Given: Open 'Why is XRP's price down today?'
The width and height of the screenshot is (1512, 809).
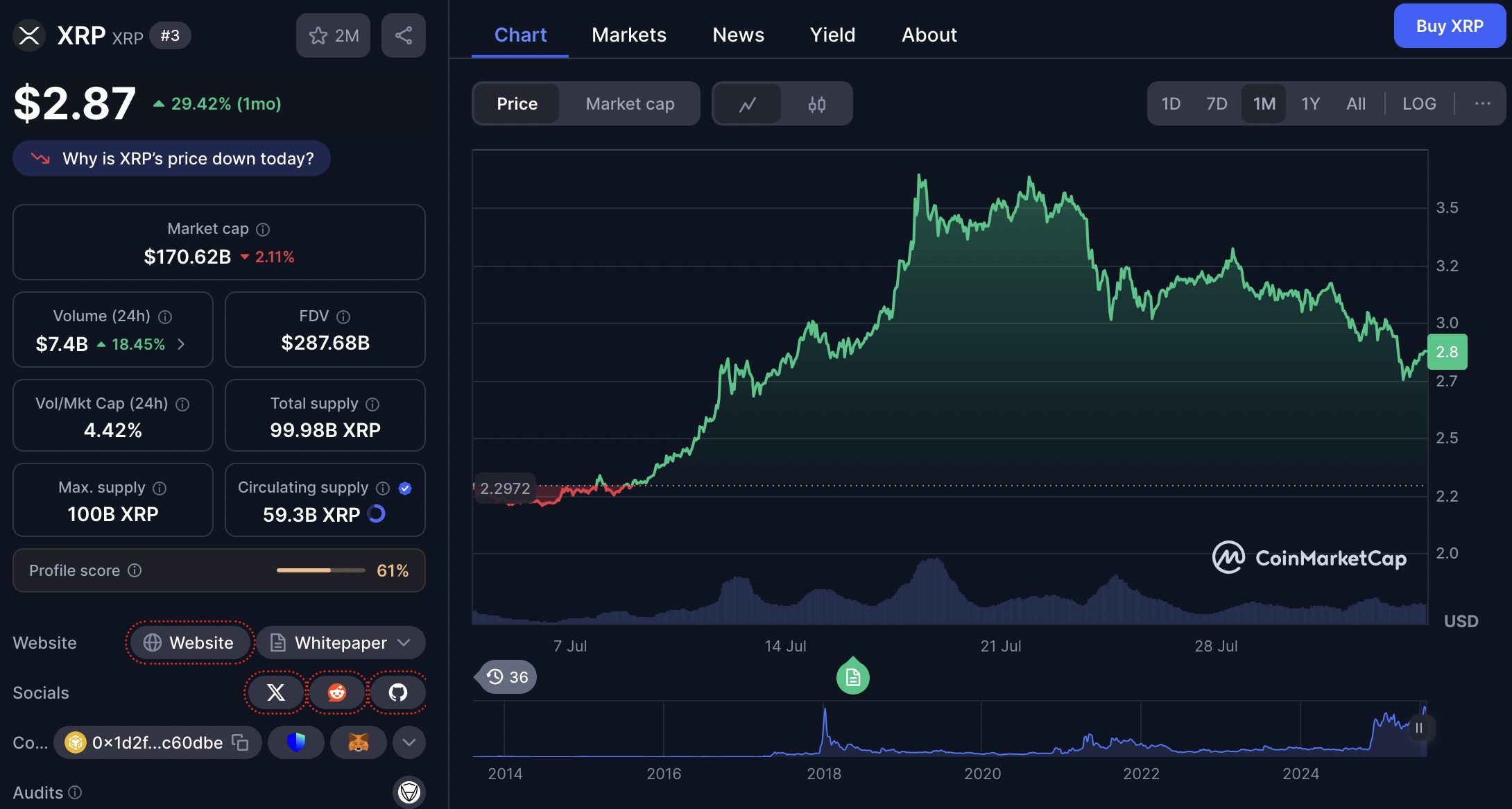Looking at the screenshot, I should (x=171, y=158).
